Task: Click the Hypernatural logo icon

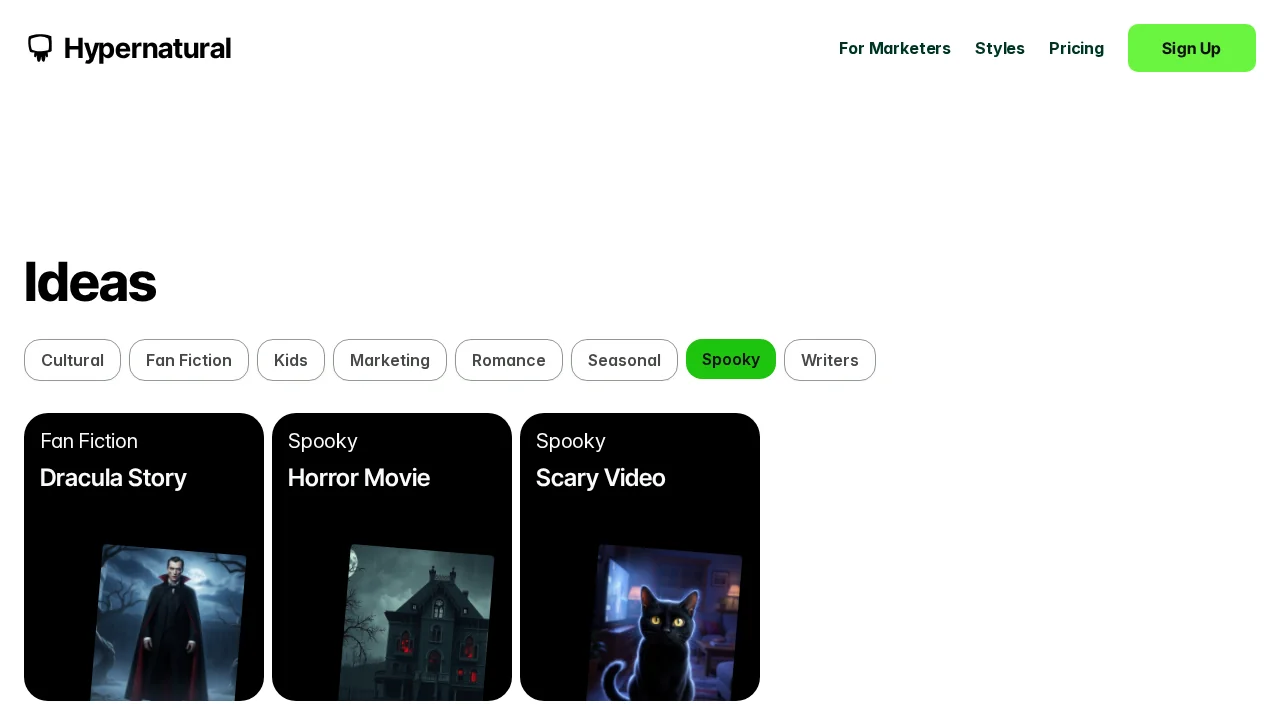Action: (40, 48)
